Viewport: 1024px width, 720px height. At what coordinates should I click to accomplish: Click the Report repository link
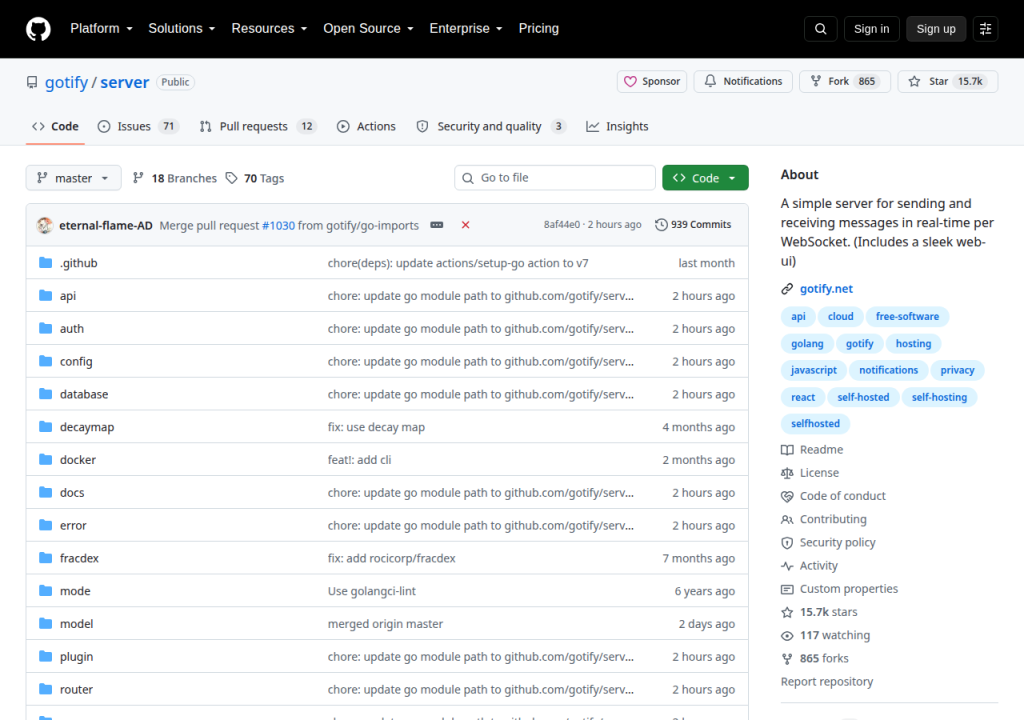pyautogui.click(x=827, y=681)
